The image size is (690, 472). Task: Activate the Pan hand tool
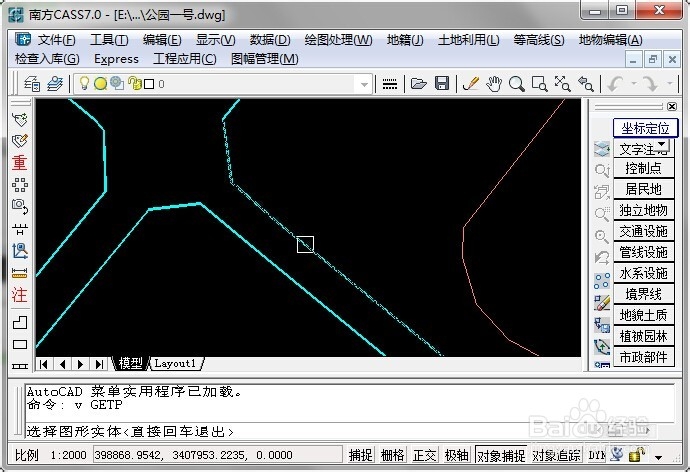point(494,83)
